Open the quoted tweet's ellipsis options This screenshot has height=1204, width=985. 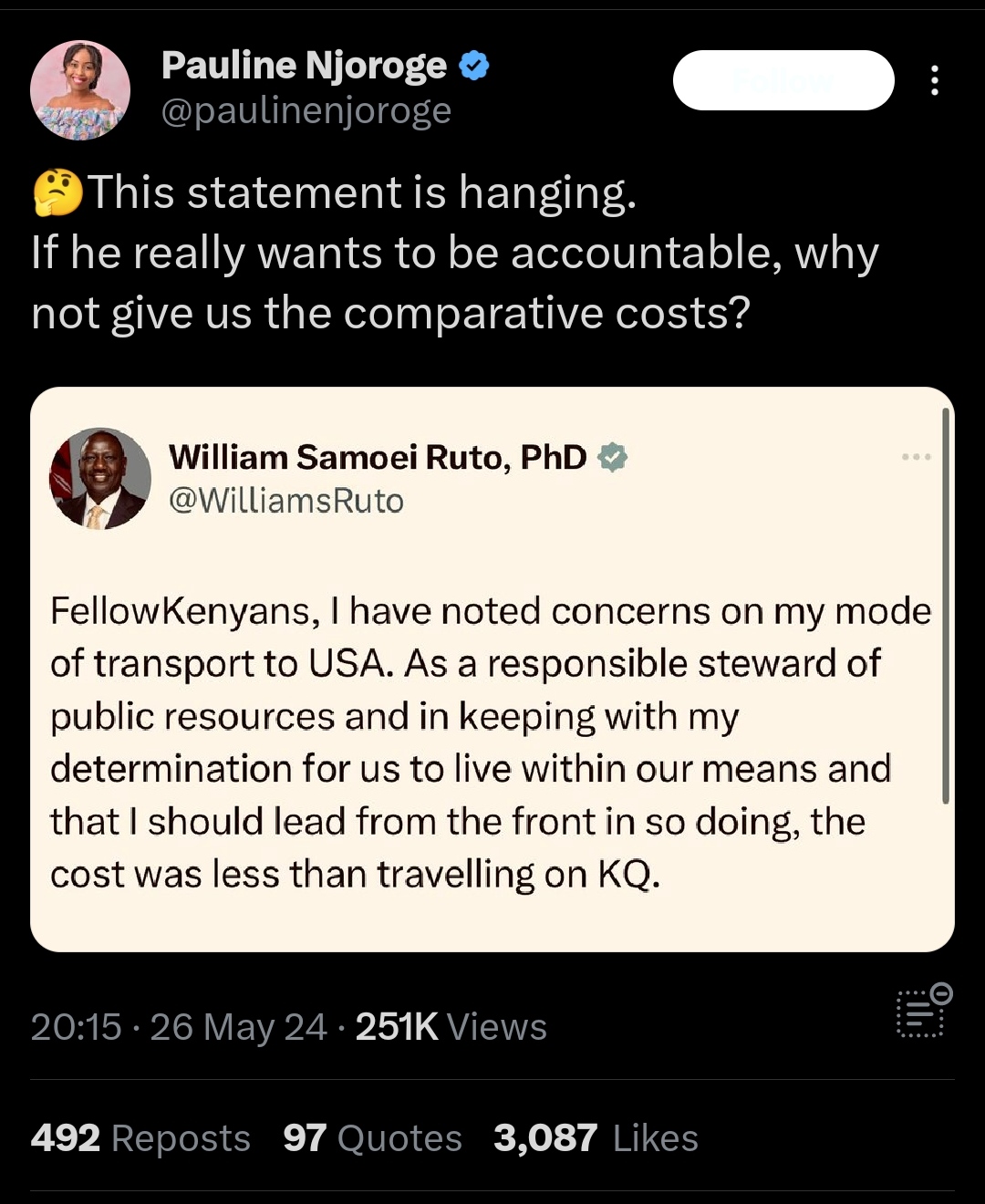[x=916, y=456]
